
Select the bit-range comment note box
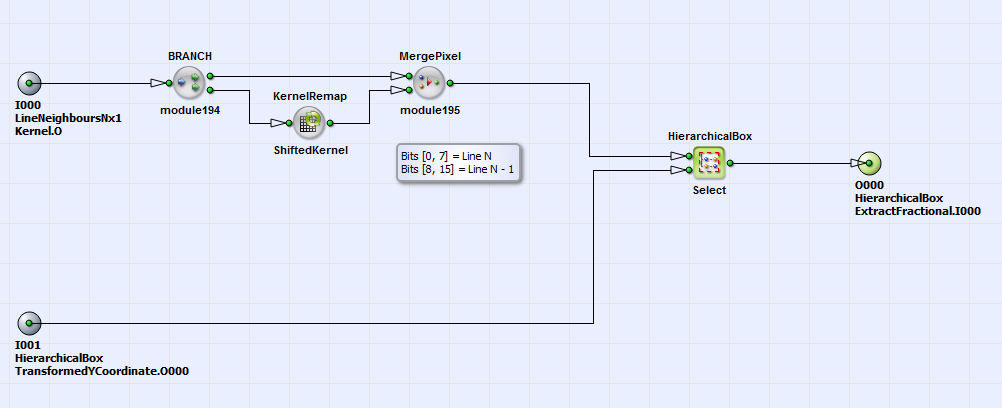pos(458,163)
